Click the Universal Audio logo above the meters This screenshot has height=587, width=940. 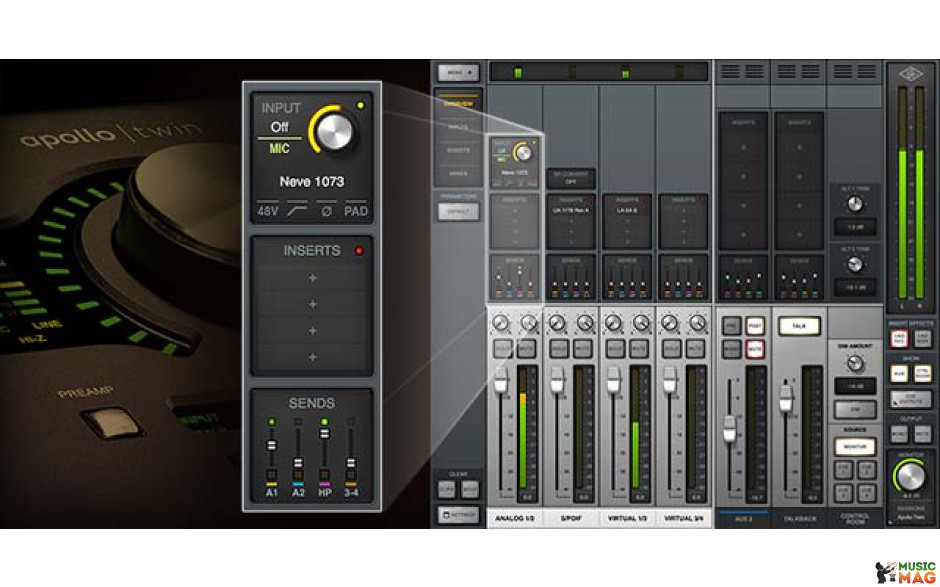point(911,74)
